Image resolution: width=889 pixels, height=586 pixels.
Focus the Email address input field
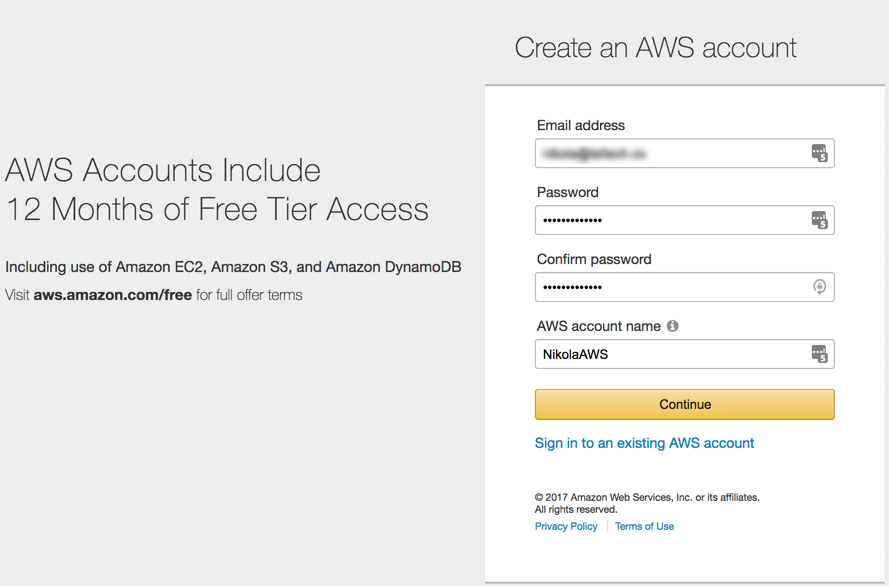click(x=684, y=153)
